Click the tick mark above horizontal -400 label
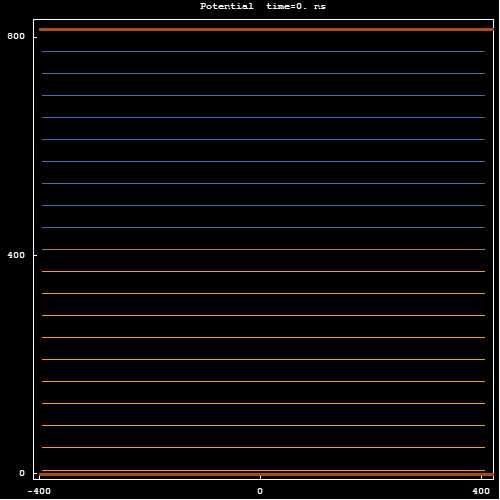The height and width of the screenshot is (500, 500). tap(39, 477)
